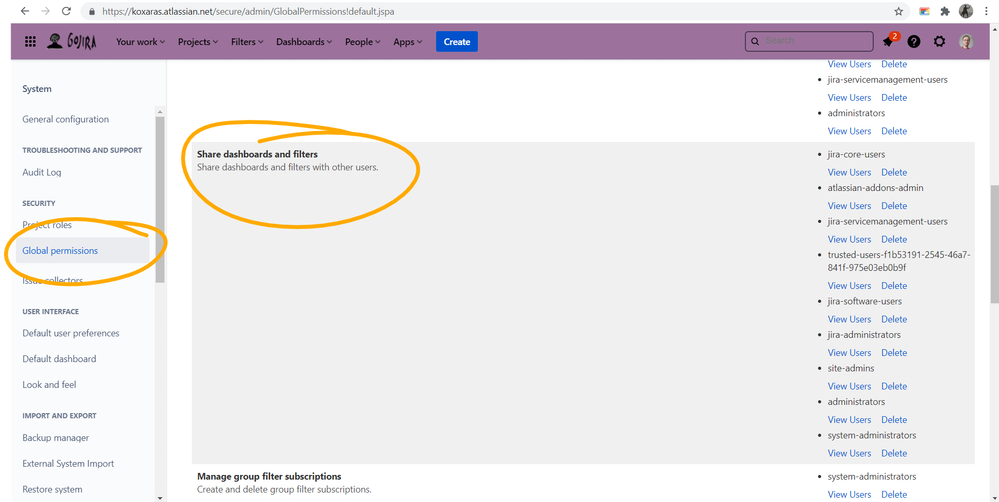
Task: Open External System Import in sidebar
Action: 68,463
